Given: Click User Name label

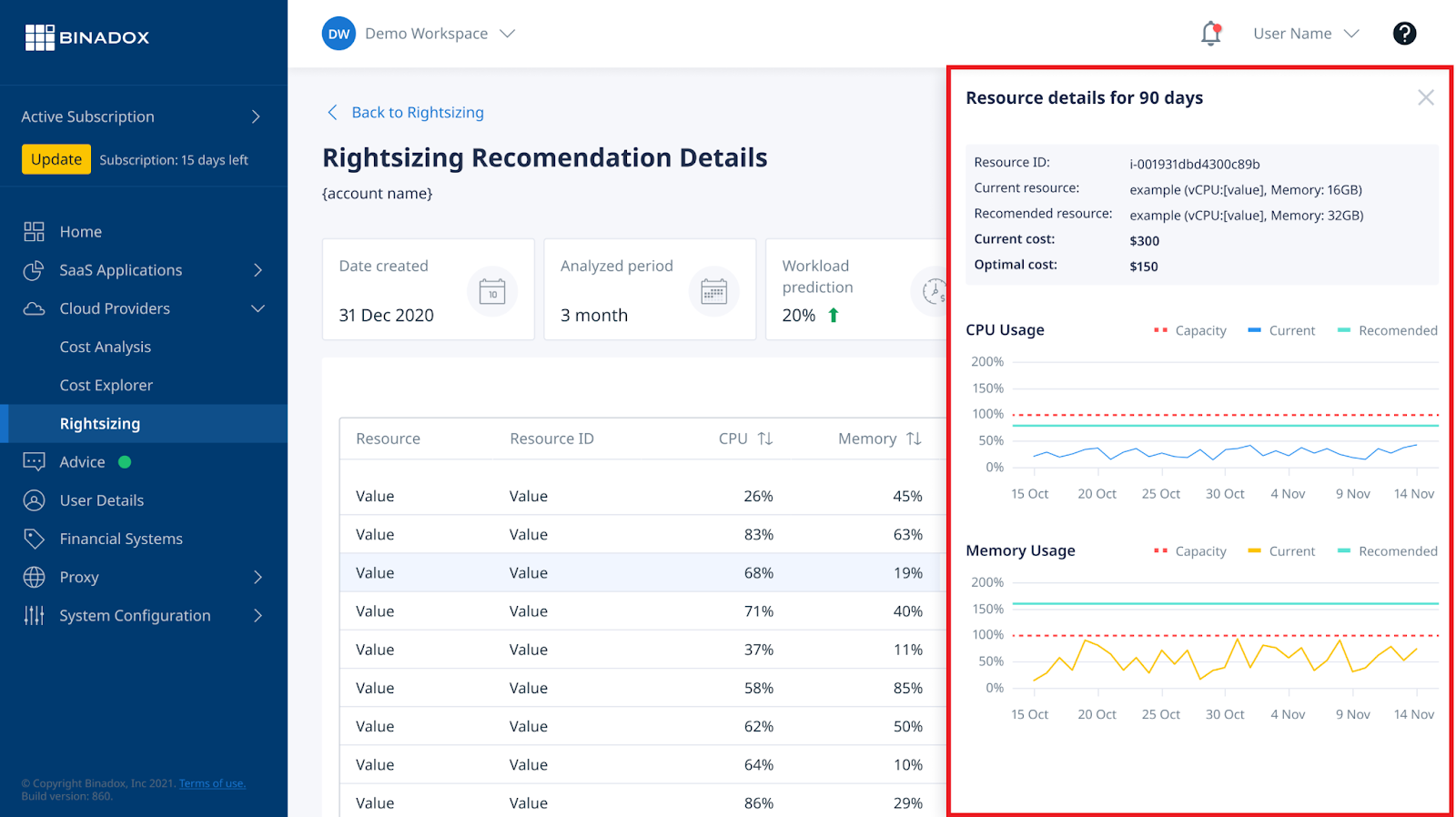Looking at the screenshot, I should (1292, 34).
